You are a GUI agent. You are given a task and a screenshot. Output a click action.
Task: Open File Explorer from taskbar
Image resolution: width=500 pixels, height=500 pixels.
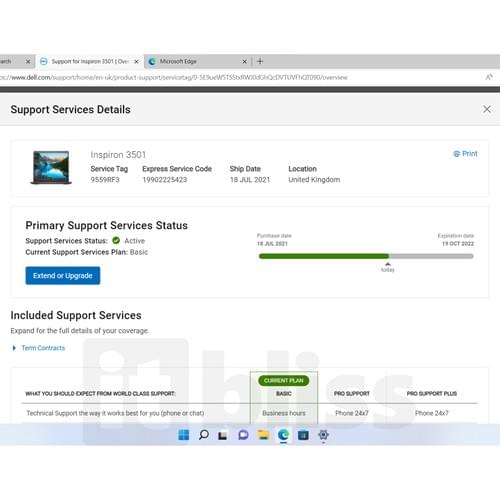263,435
